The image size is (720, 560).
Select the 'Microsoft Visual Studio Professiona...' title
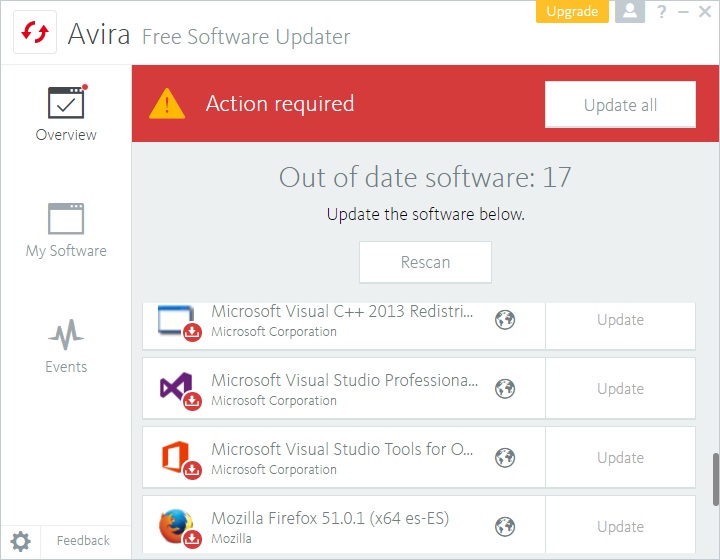[344, 380]
